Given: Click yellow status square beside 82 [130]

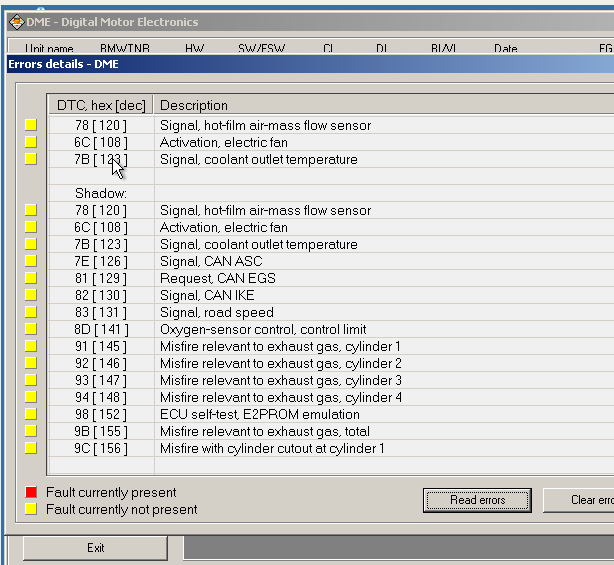Looking at the screenshot, I should 31,295.
